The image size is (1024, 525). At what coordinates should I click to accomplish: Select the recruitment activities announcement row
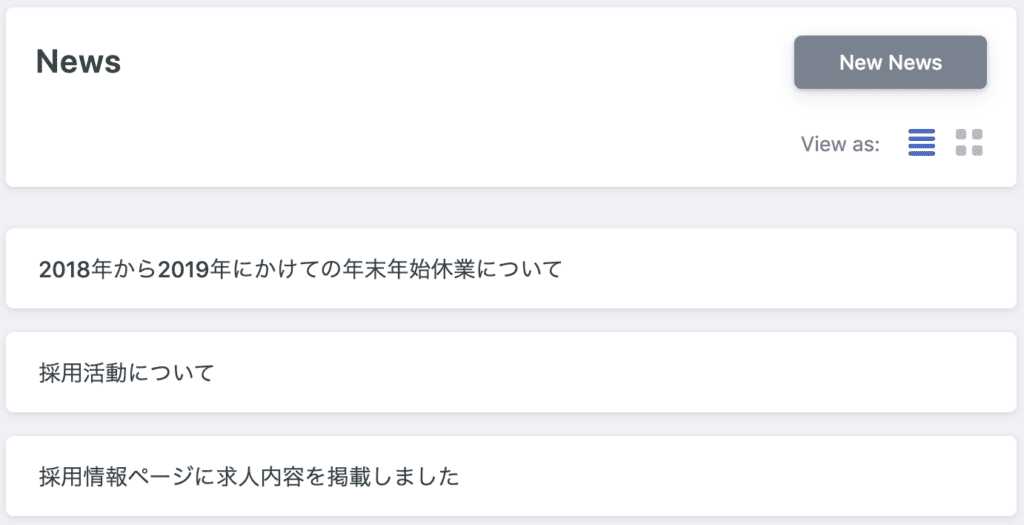(512, 372)
